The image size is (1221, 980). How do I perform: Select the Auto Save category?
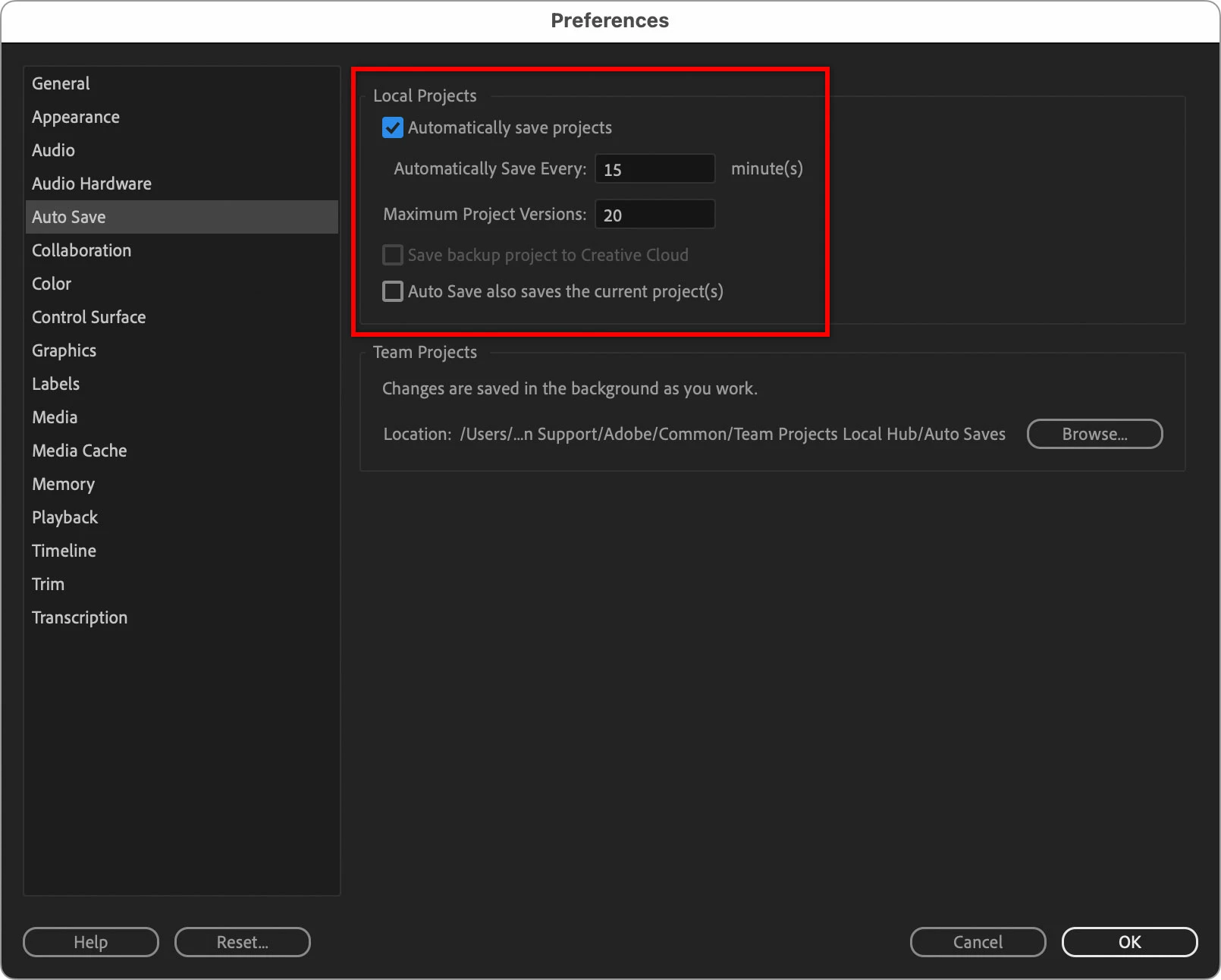pyautogui.click(x=182, y=217)
